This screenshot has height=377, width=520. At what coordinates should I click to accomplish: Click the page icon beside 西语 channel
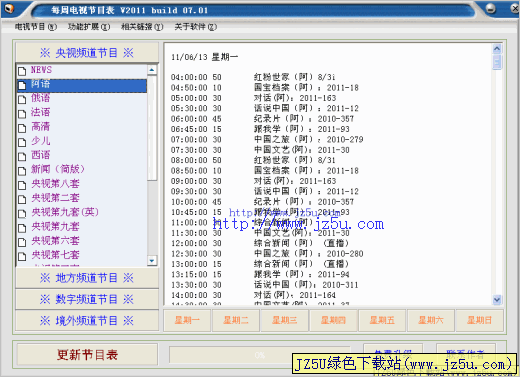click(x=22, y=156)
